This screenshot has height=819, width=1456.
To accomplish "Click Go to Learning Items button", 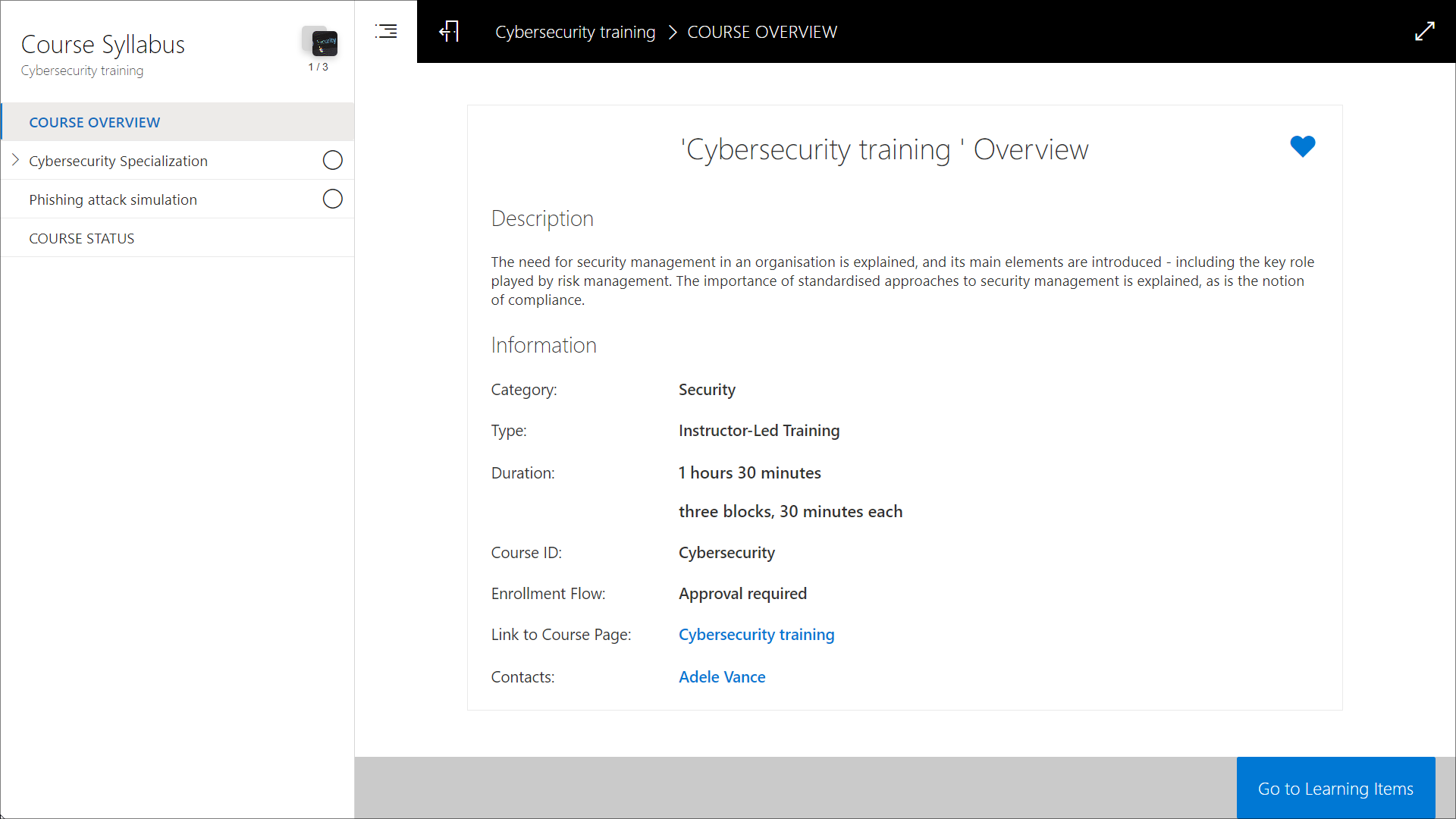I will coord(1335,788).
